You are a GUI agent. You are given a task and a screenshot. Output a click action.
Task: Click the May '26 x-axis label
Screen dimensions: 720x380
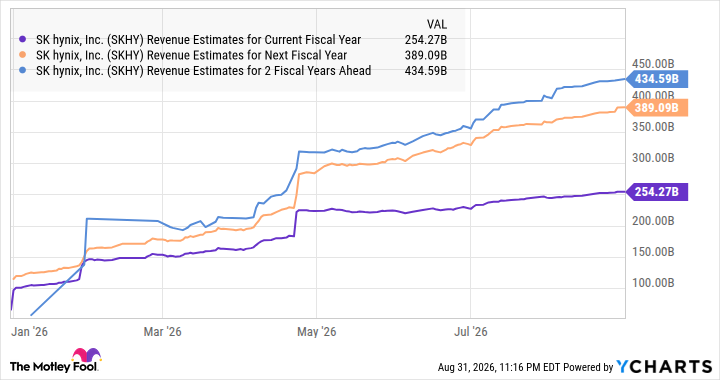[x=316, y=331]
